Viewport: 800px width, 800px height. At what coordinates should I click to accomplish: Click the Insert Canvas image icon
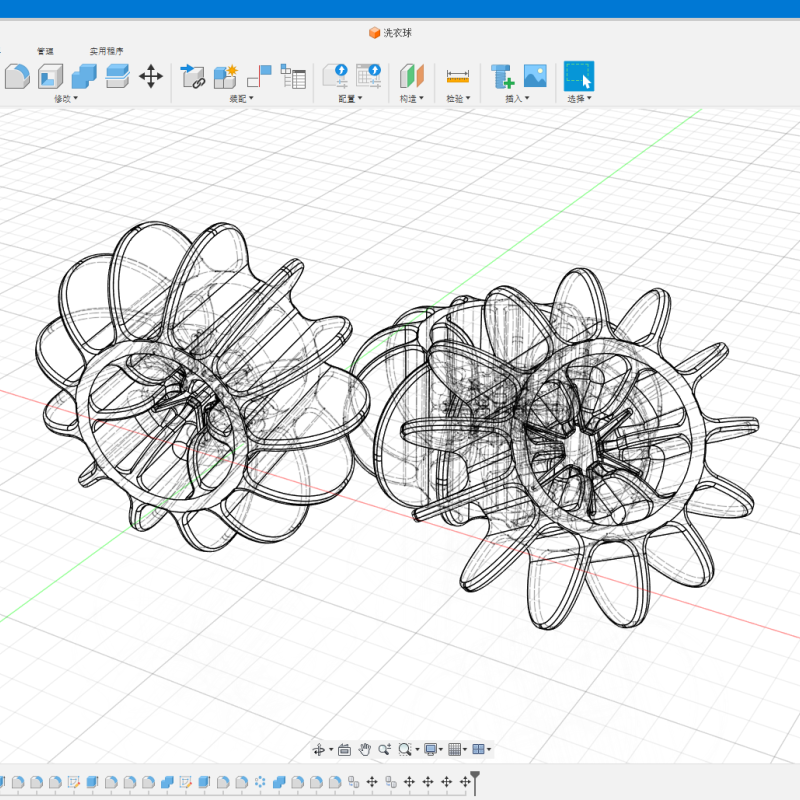[x=535, y=76]
